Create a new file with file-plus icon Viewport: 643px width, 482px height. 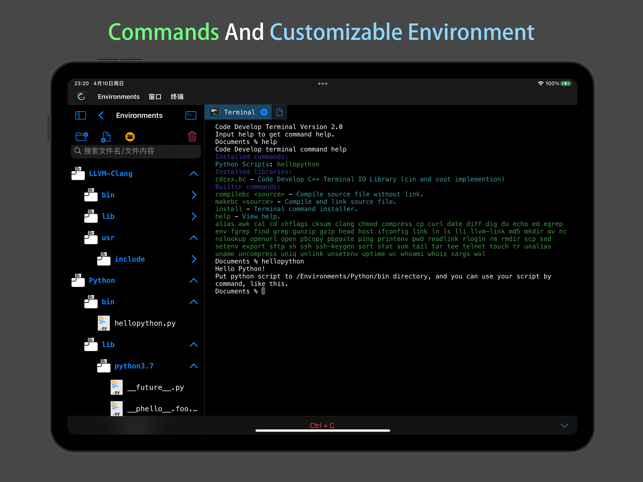pos(106,137)
